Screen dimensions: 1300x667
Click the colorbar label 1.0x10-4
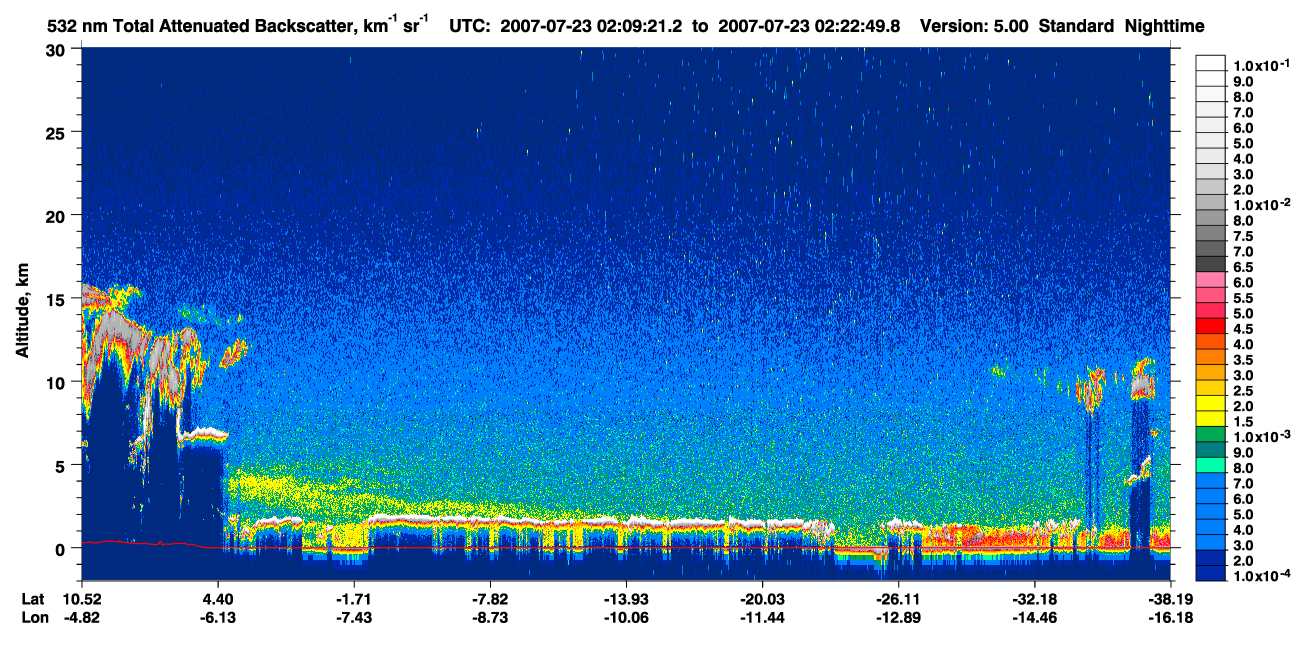[1262, 577]
